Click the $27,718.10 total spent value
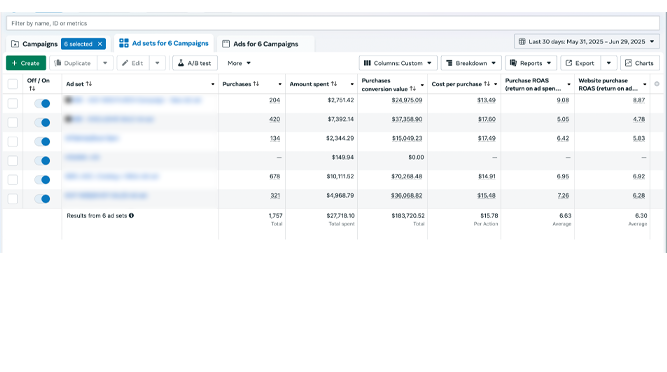The image size is (667, 372). pyautogui.click(x=340, y=216)
